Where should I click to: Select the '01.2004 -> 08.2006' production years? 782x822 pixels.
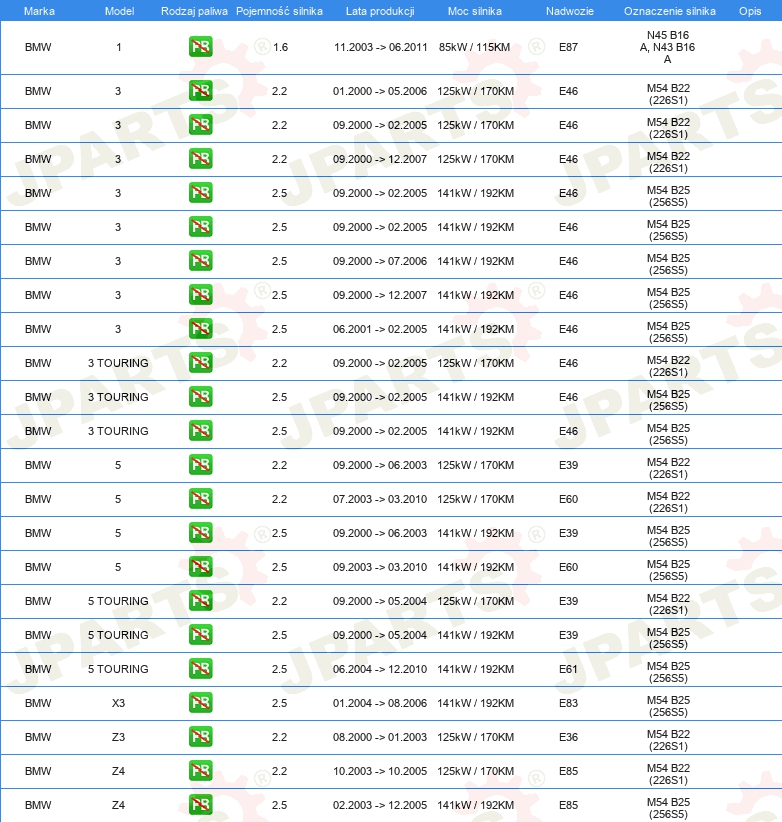pyautogui.click(x=380, y=703)
